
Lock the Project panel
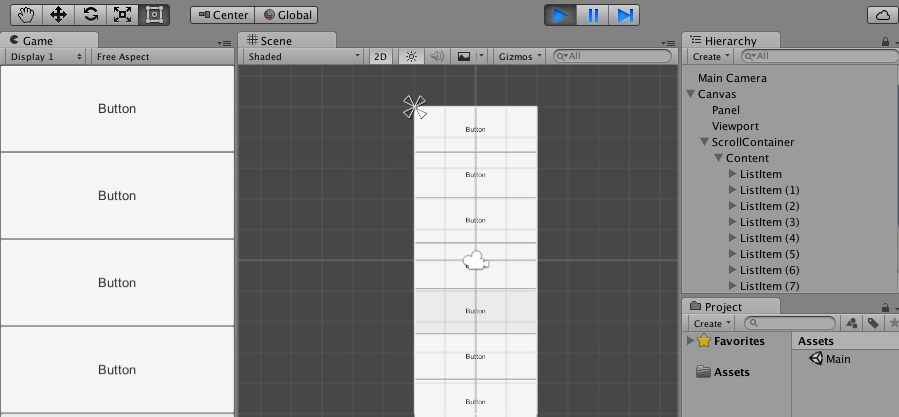coord(885,308)
